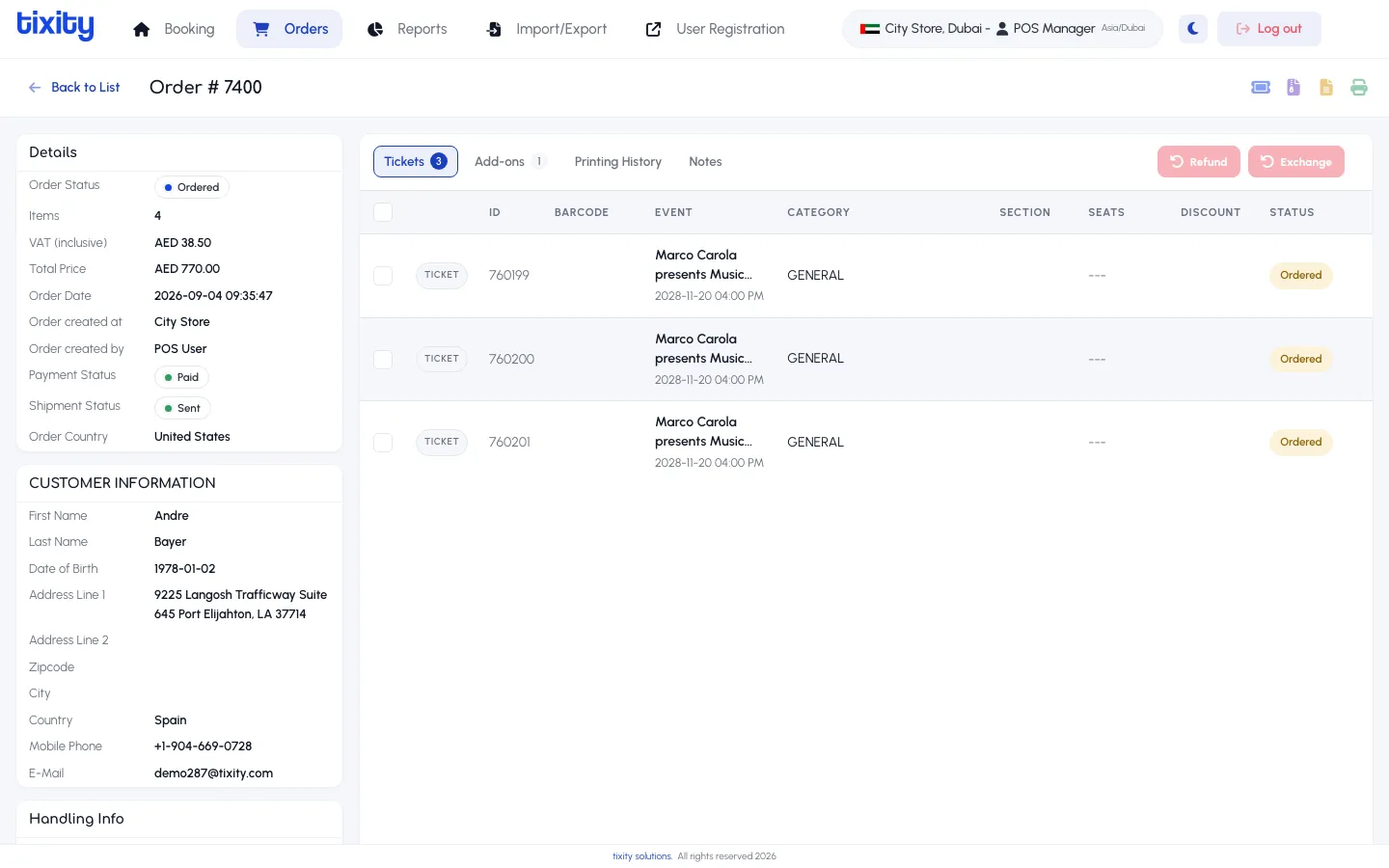Viewport: 1389px width, 868px height.
Task: Click ticket ID 760200
Action: (511, 359)
